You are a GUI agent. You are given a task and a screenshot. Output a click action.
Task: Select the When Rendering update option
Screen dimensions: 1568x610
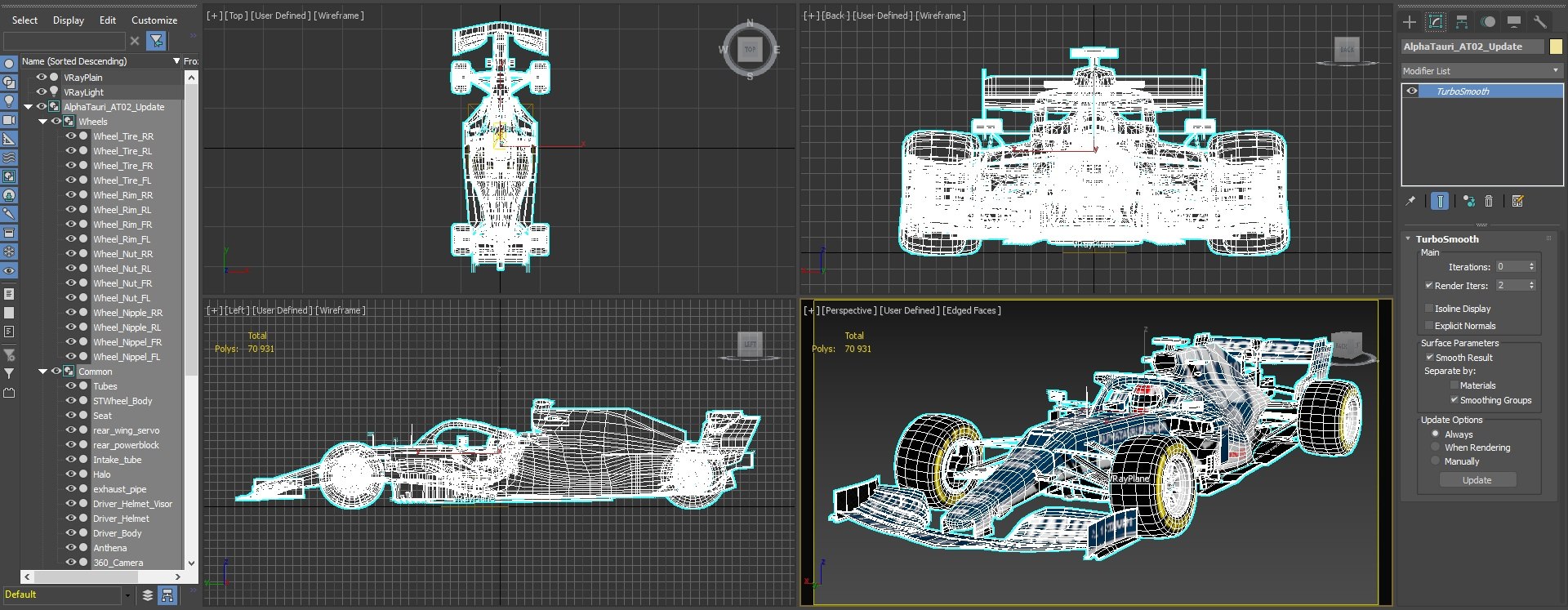click(1436, 447)
